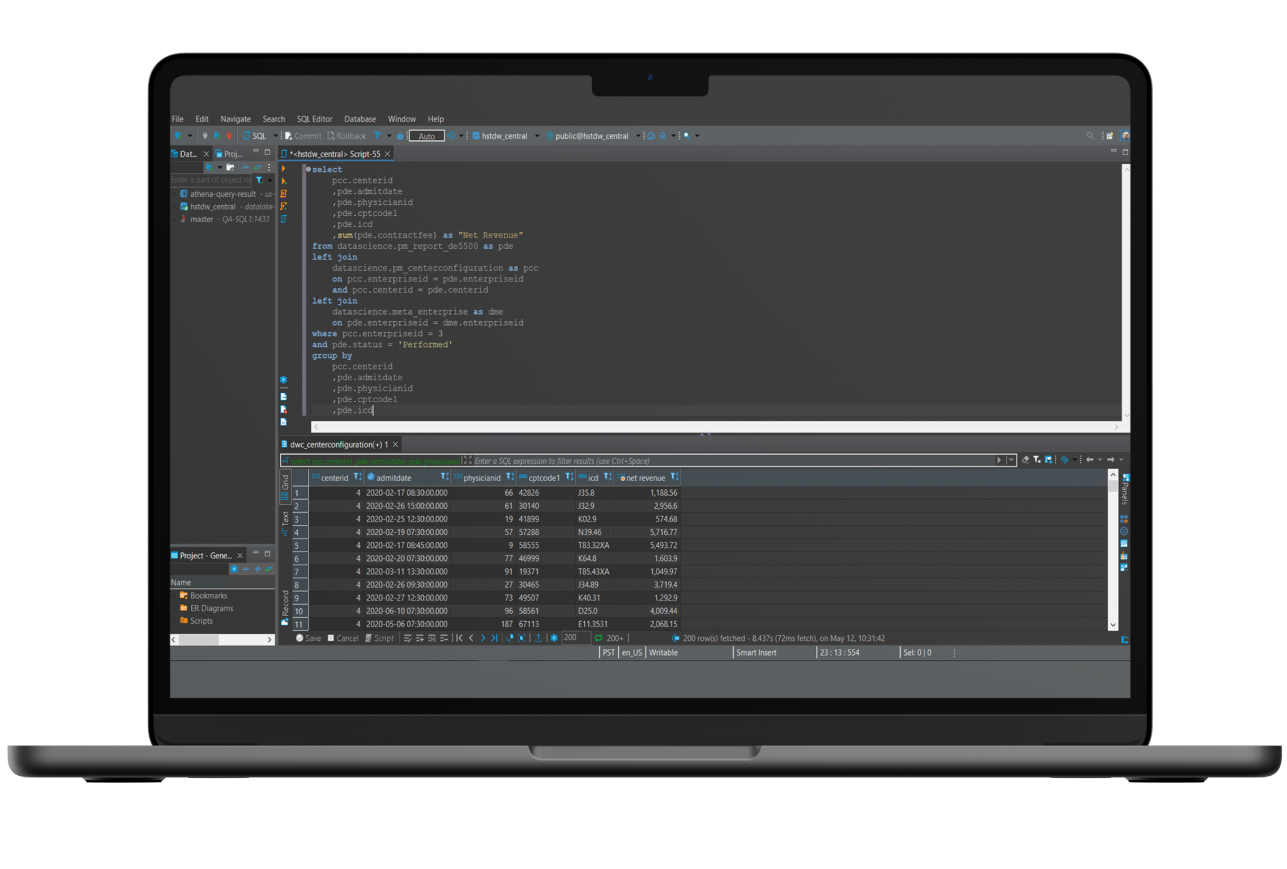Open the File menu
1287x869 pixels.
177,118
